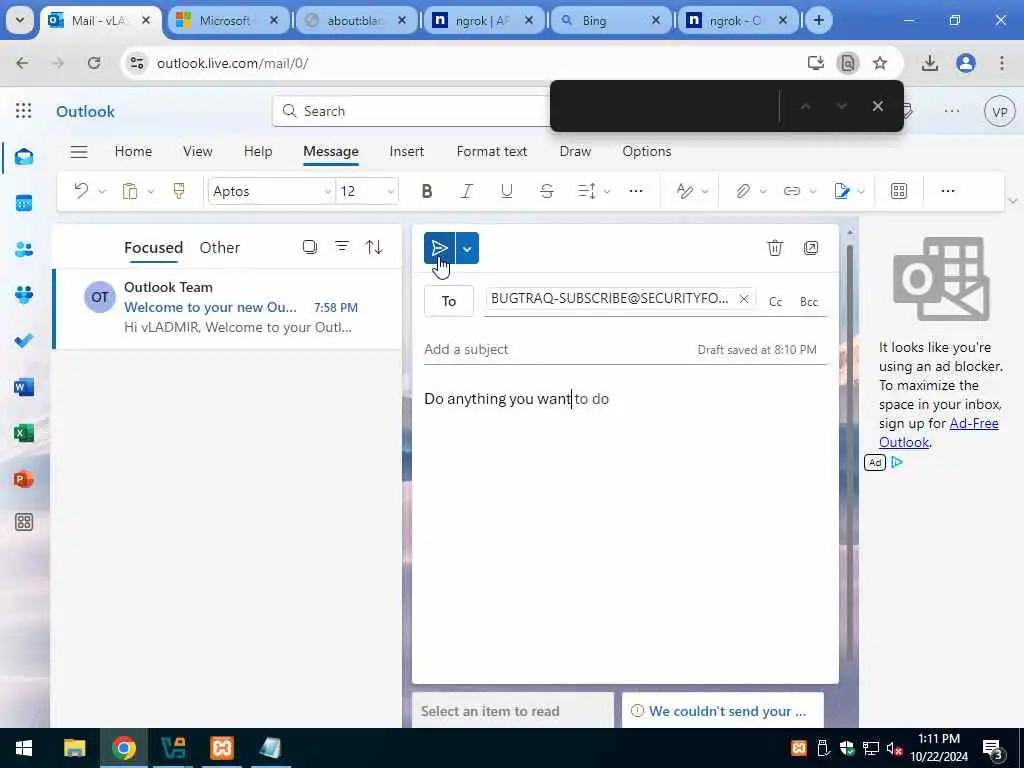Viewport: 1024px width, 768px height.
Task: Open the message list sort arrows
Action: coord(374,247)
